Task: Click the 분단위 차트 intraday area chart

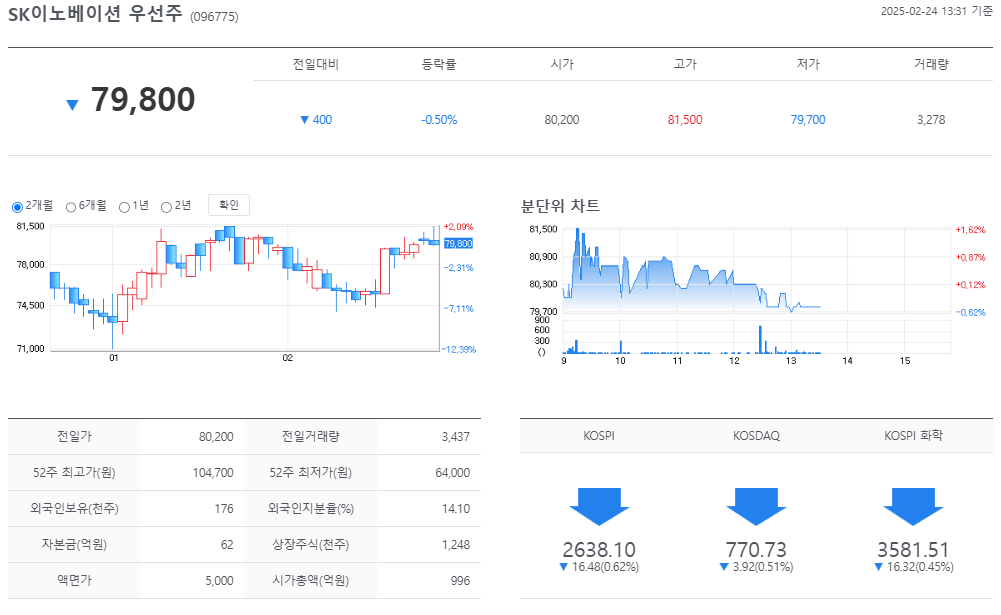Action: pyautogui.click(x=756, y=271)
